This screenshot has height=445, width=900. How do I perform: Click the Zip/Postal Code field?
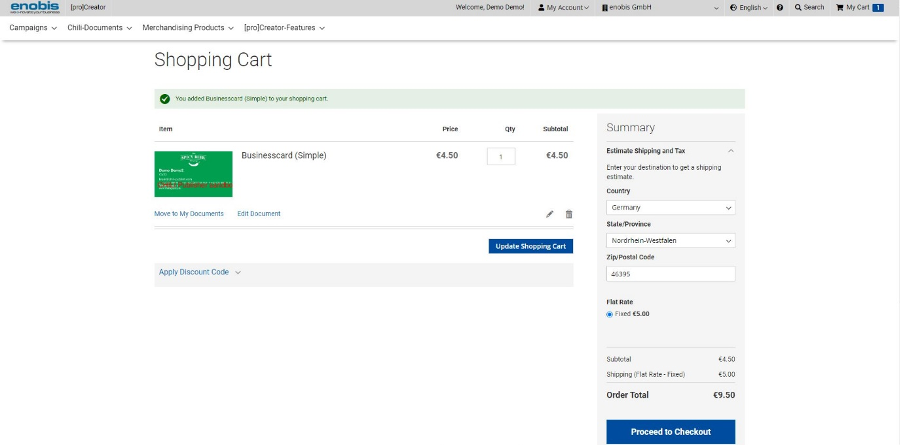[670, 274]
